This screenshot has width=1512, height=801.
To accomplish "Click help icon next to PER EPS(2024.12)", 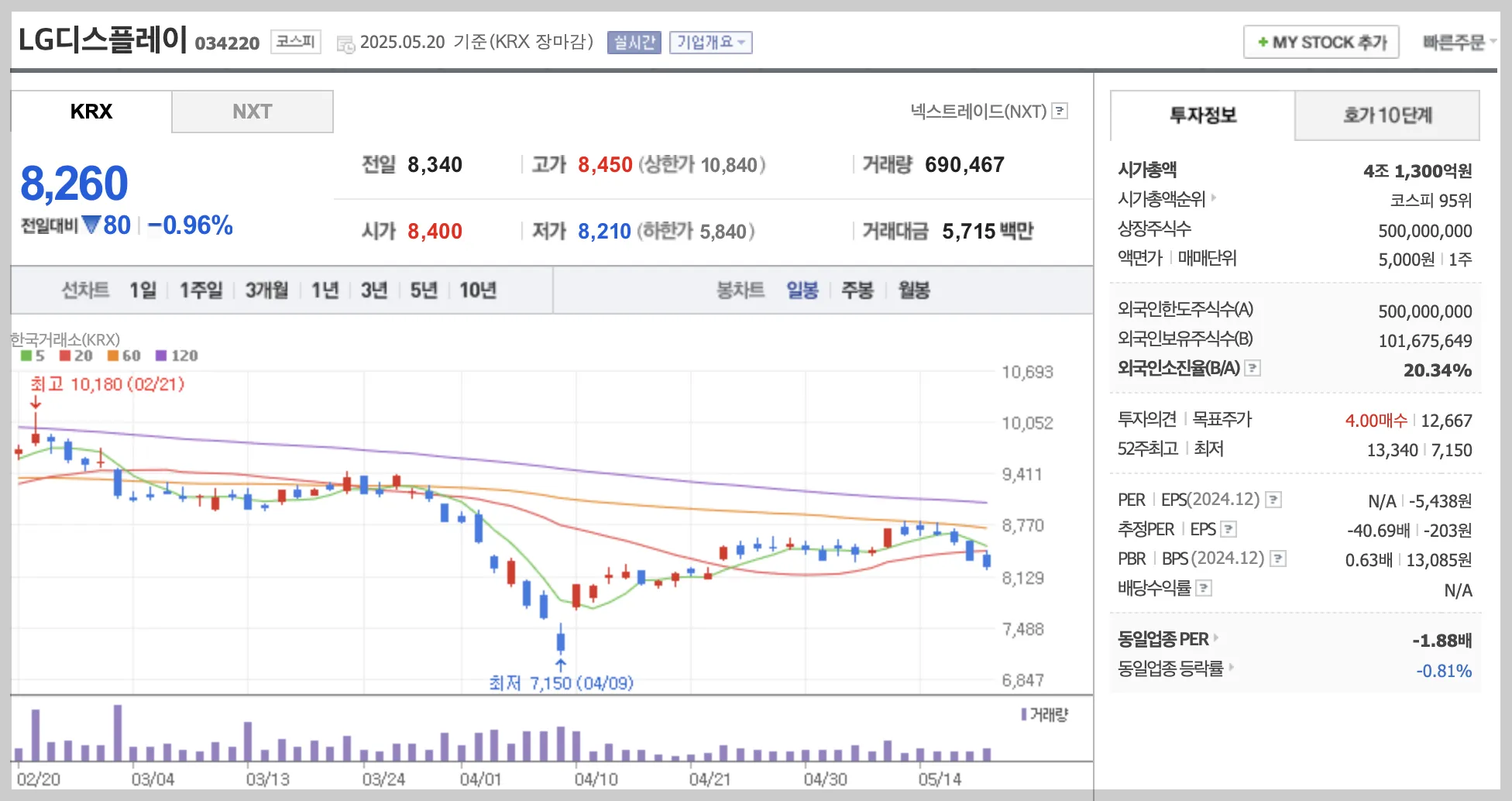I will pyautogui.click(x=1273, y=500).
